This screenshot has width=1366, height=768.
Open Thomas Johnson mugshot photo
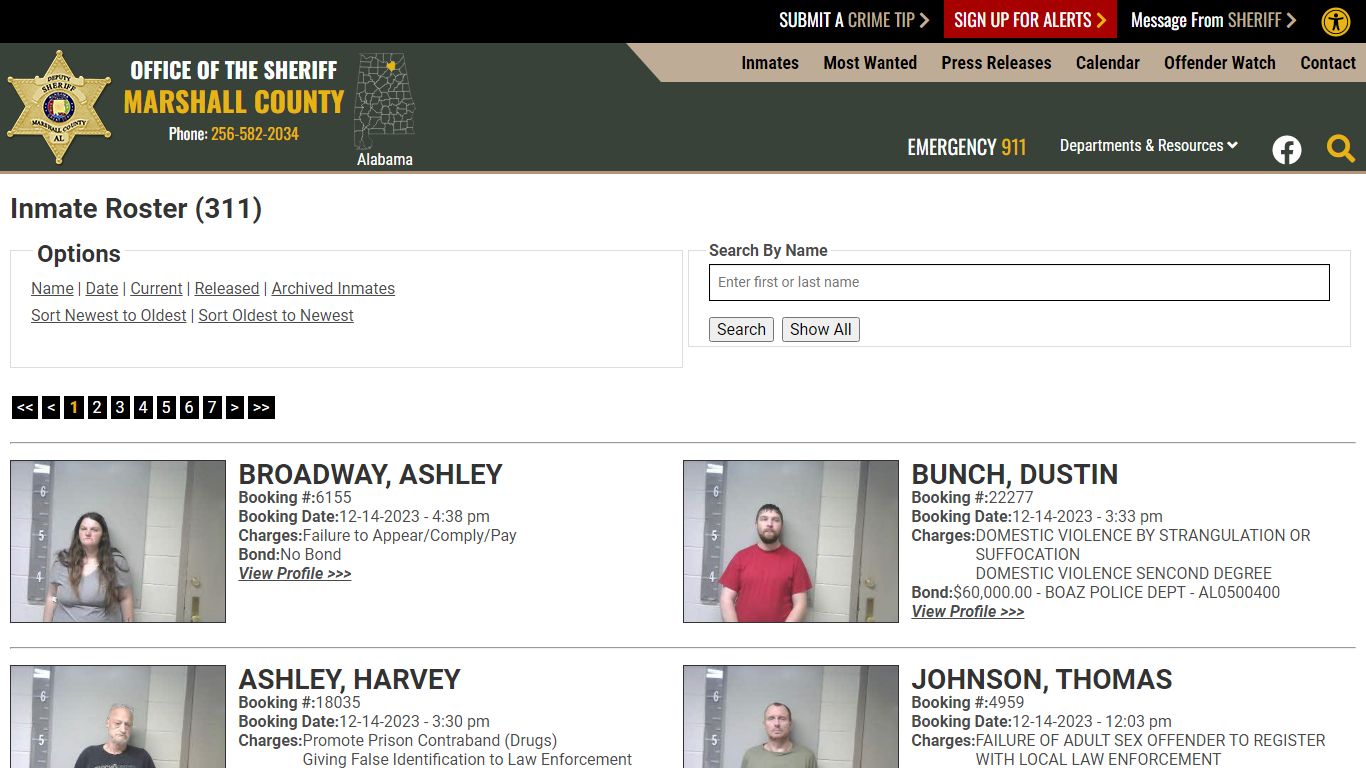click(x=791, y=716)
